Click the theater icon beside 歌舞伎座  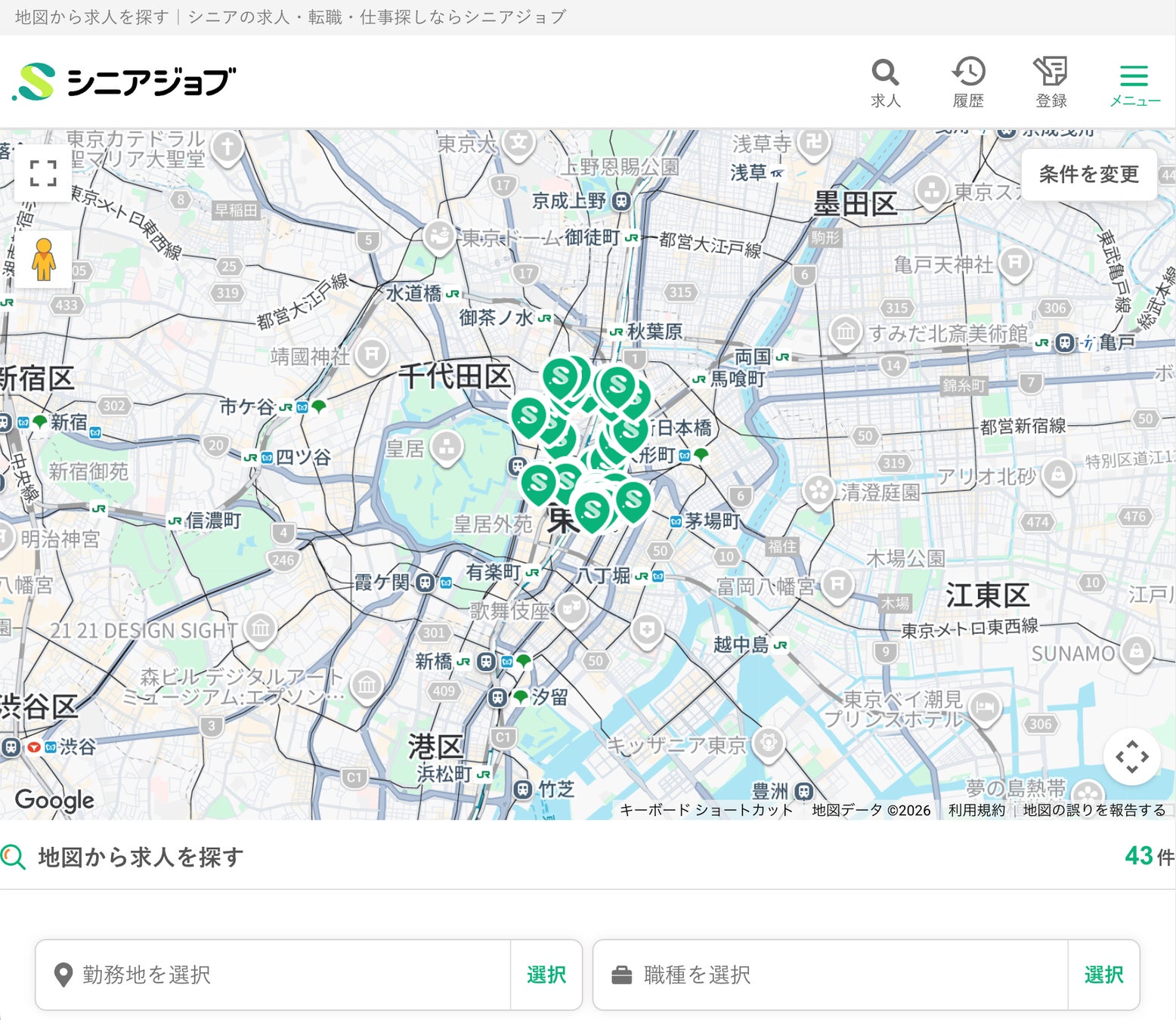(572, 609)
